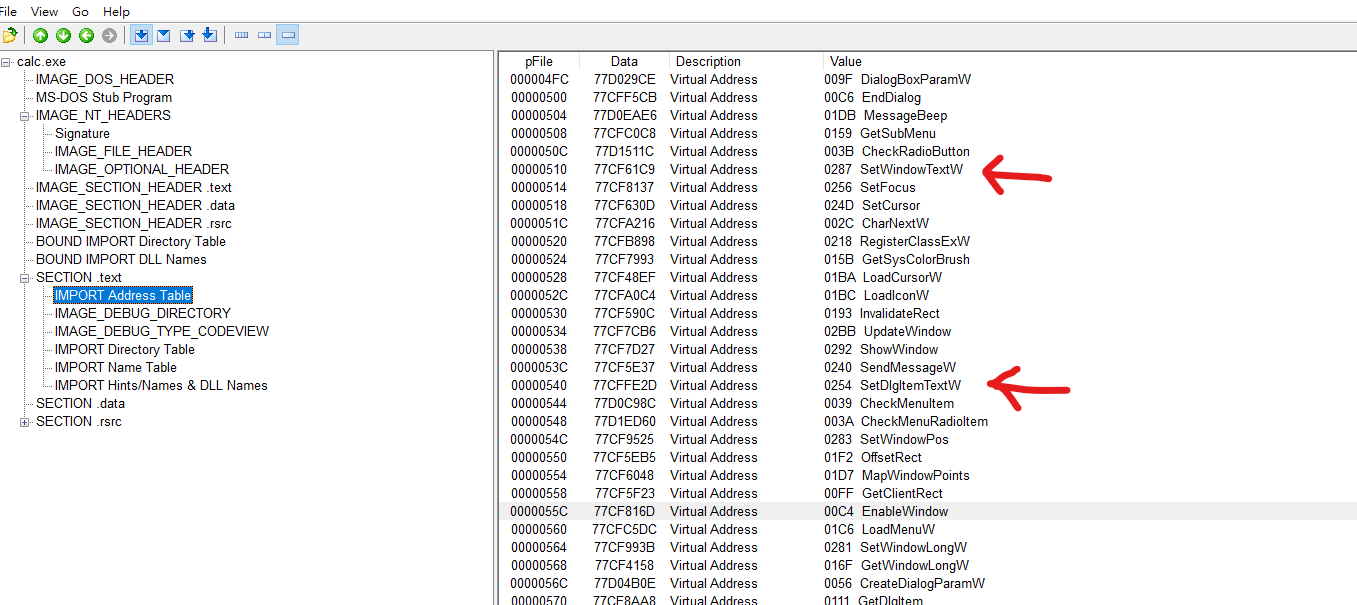Toggle the highlighted first blue-arrow view icon
This screenshot has width=1357, height=605.
141,36
